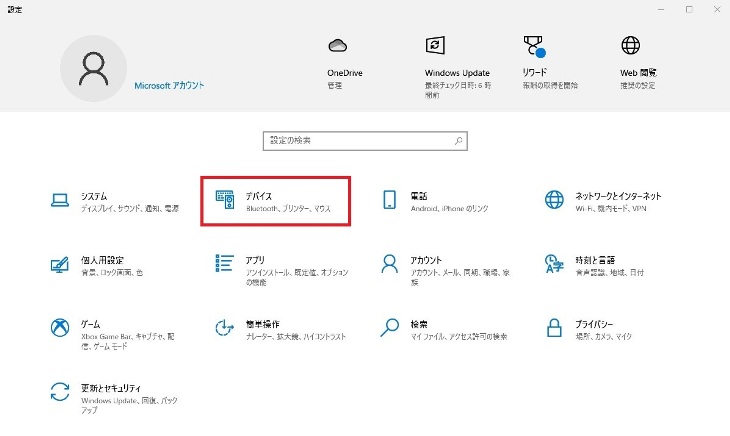Click the リワード label text
This screenshot has width=730, height=436.
coord(534,73)
